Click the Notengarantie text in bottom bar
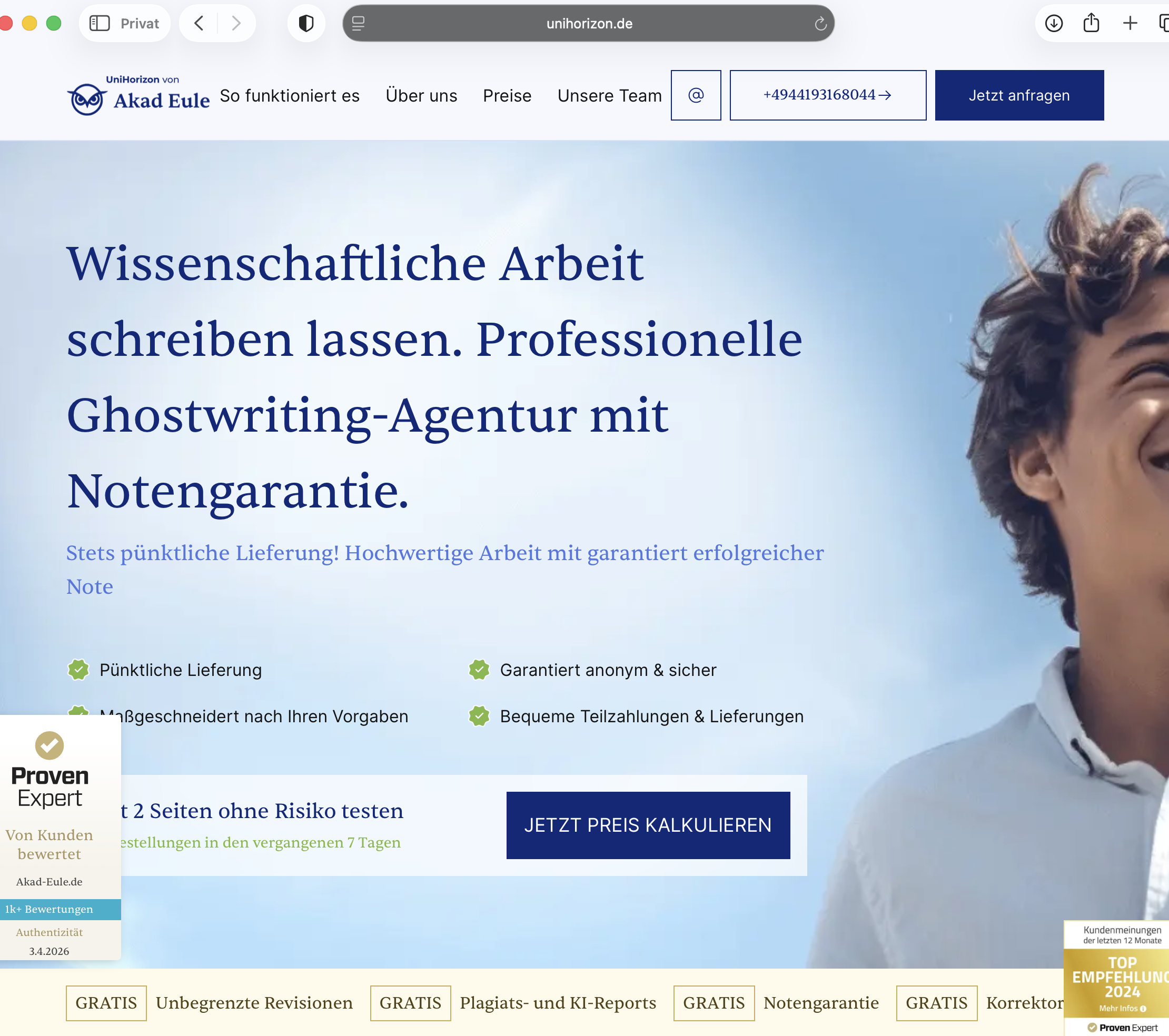Screen dimensions: 1169x1036 tap(821, 1003)
